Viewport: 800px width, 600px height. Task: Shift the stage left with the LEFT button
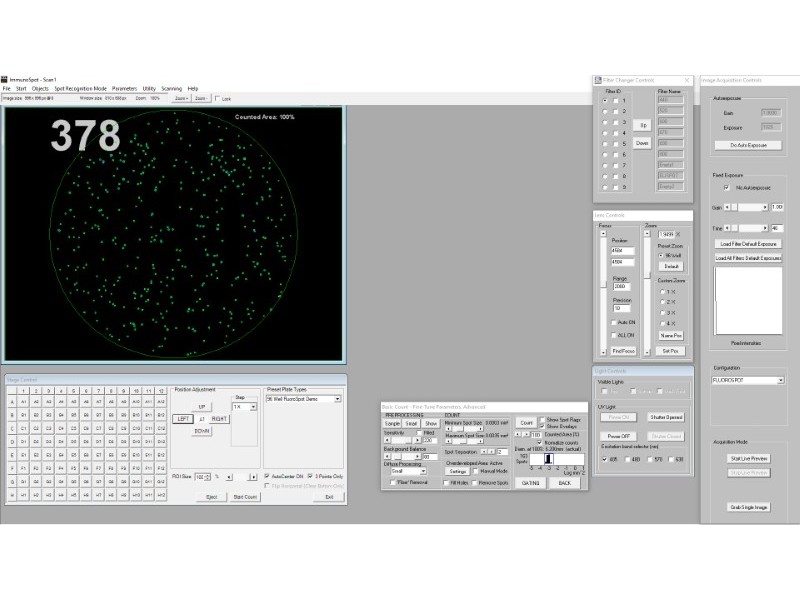tap(184, 419)
